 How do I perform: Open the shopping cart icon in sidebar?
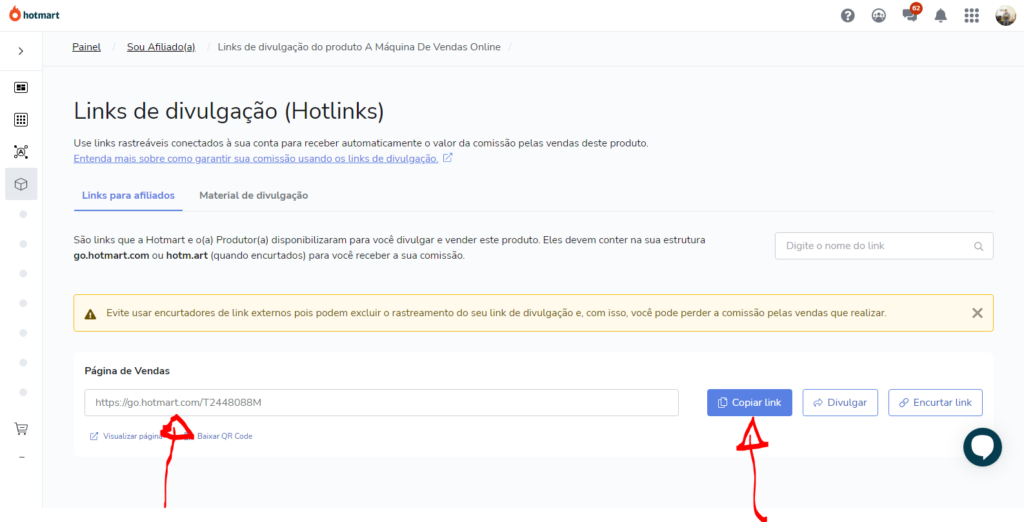[x=21, y=429]
